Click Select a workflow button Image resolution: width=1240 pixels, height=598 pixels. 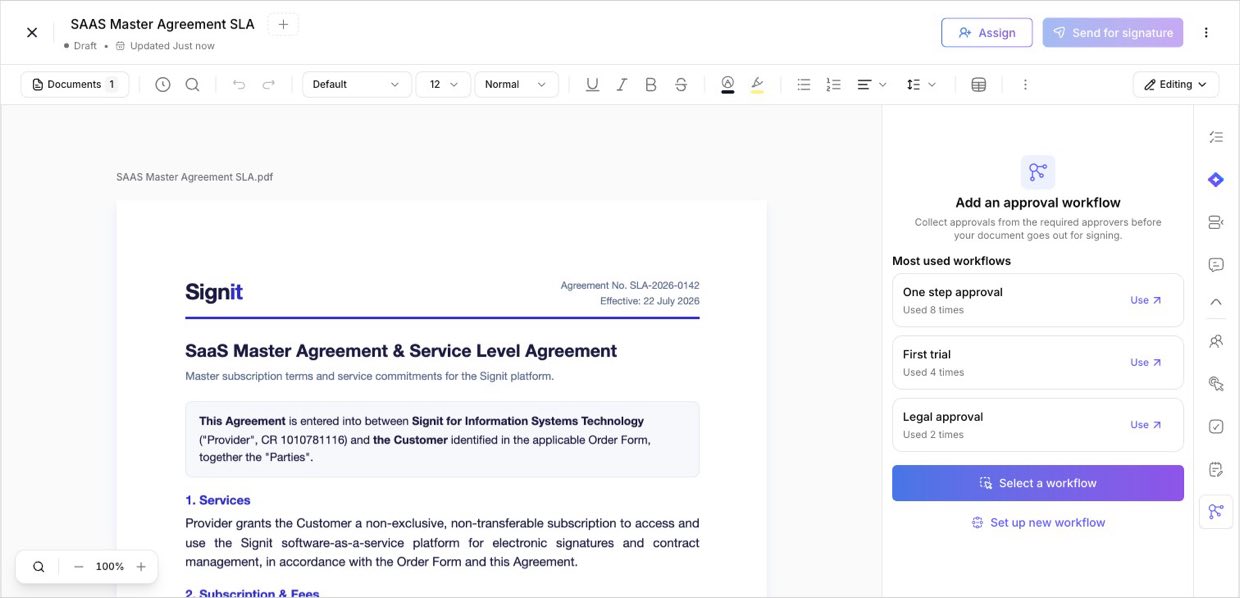(x=1038, y=483)
